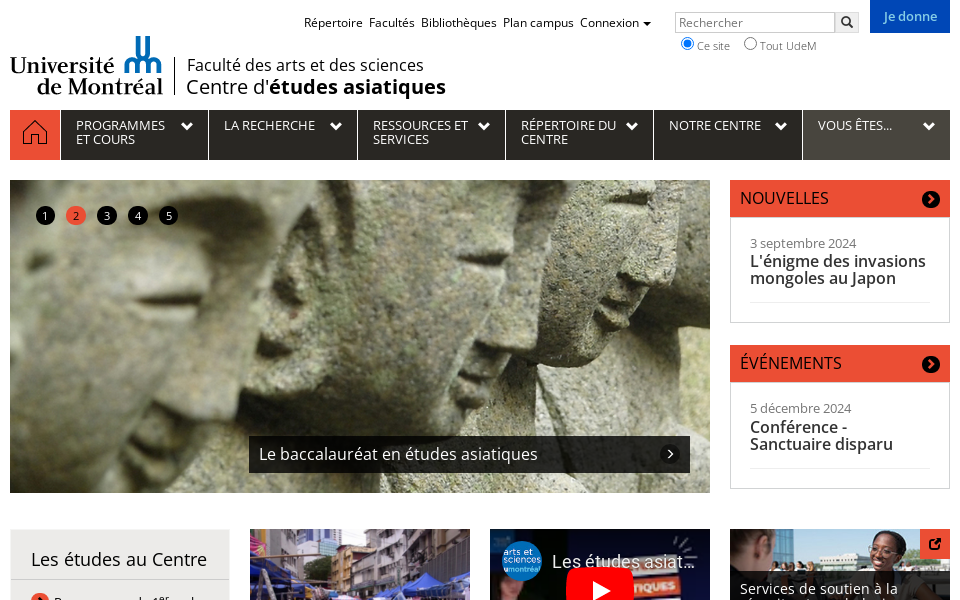Viewport: 960px width, 600px height.
Task: Click the home icon in navigation bar
Action: [x=35, y=134]
